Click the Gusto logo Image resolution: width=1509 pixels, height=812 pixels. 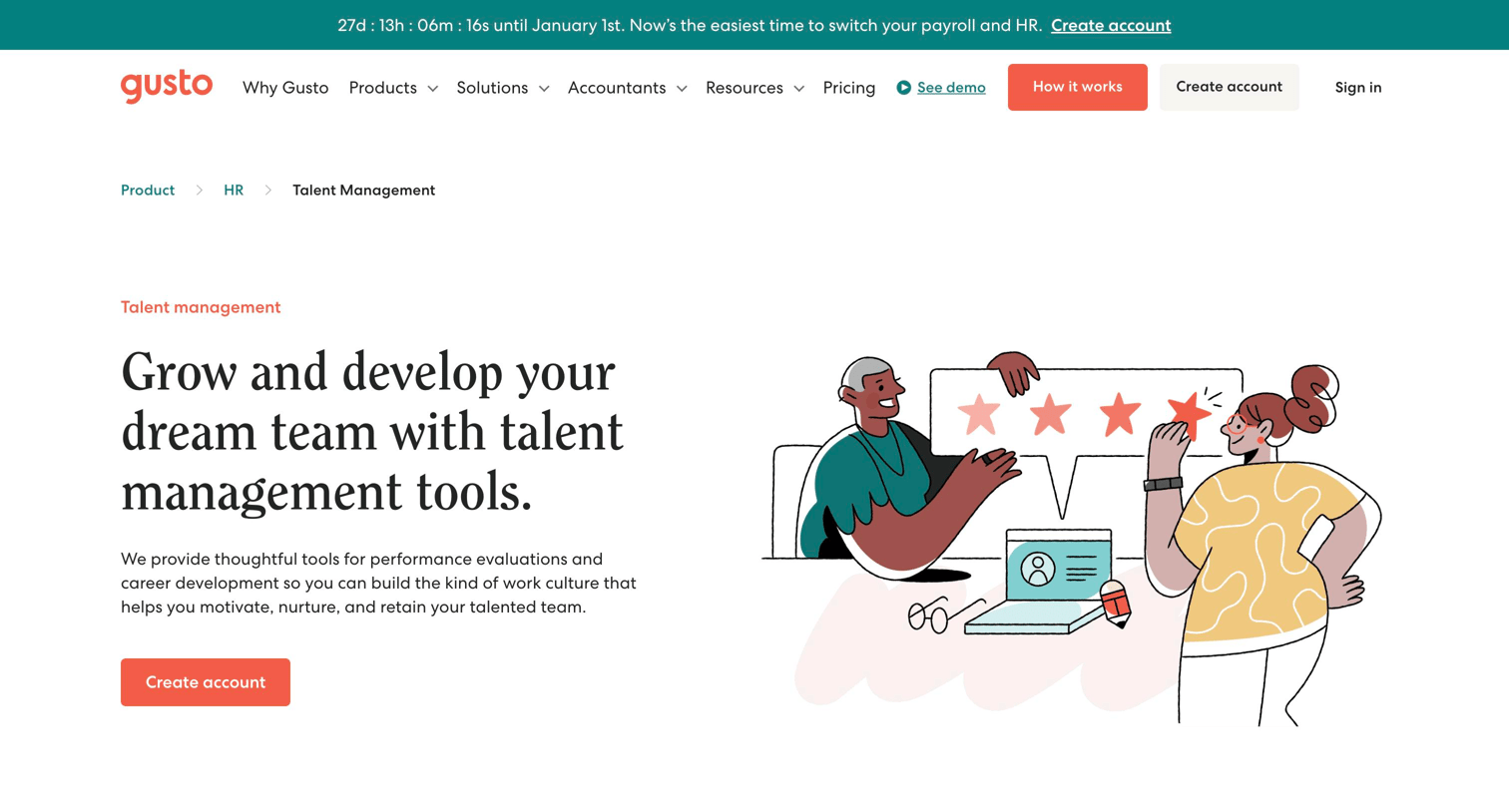[x=167, y=87]
